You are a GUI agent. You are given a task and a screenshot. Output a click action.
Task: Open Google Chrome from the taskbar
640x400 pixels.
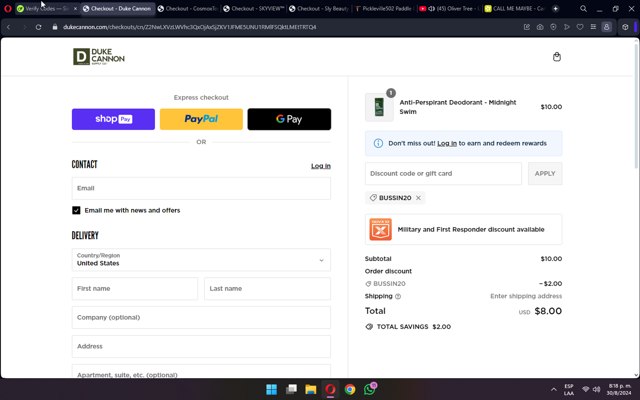(350, 389)
